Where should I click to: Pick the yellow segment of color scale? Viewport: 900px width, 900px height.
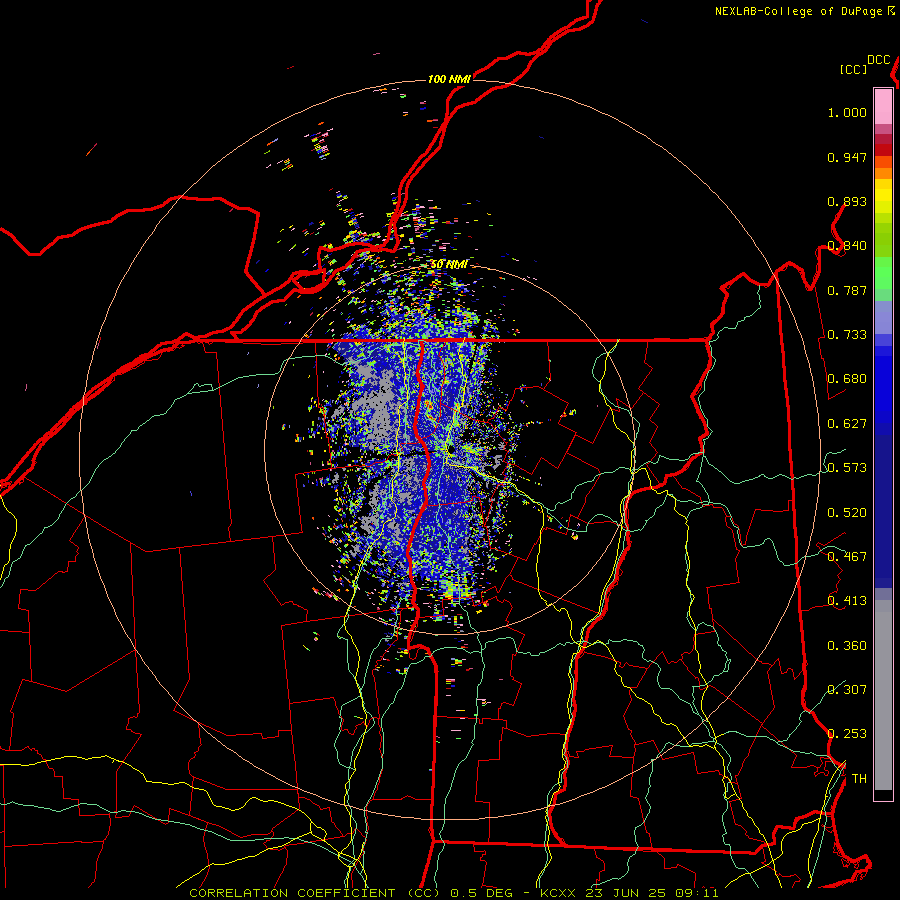(883, 197)
